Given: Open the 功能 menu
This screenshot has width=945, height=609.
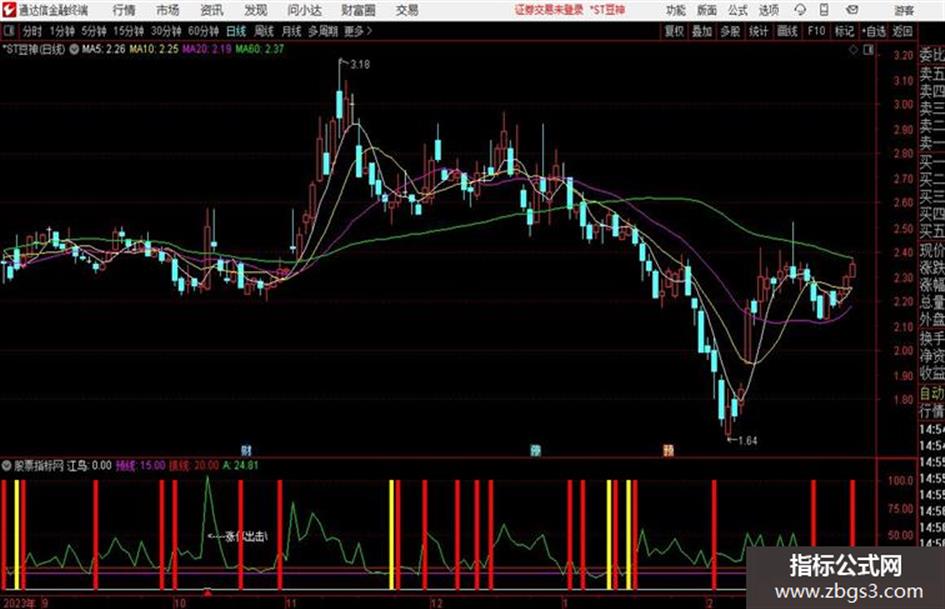Looking at the screenshot, I should 676,10.
